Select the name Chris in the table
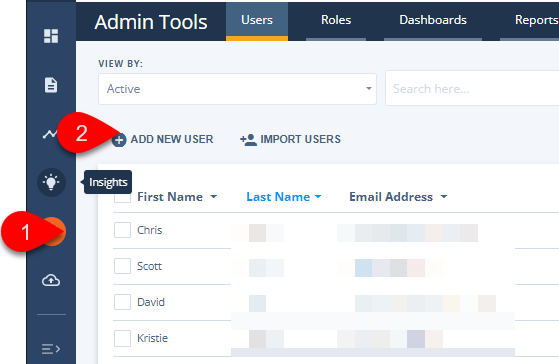559x364 pixels. 150,230
